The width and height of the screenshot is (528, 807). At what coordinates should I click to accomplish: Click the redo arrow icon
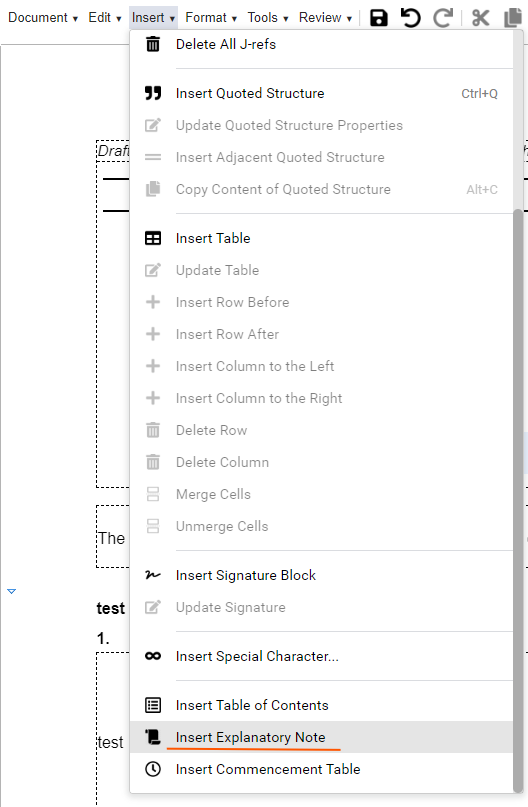point(443,18)
